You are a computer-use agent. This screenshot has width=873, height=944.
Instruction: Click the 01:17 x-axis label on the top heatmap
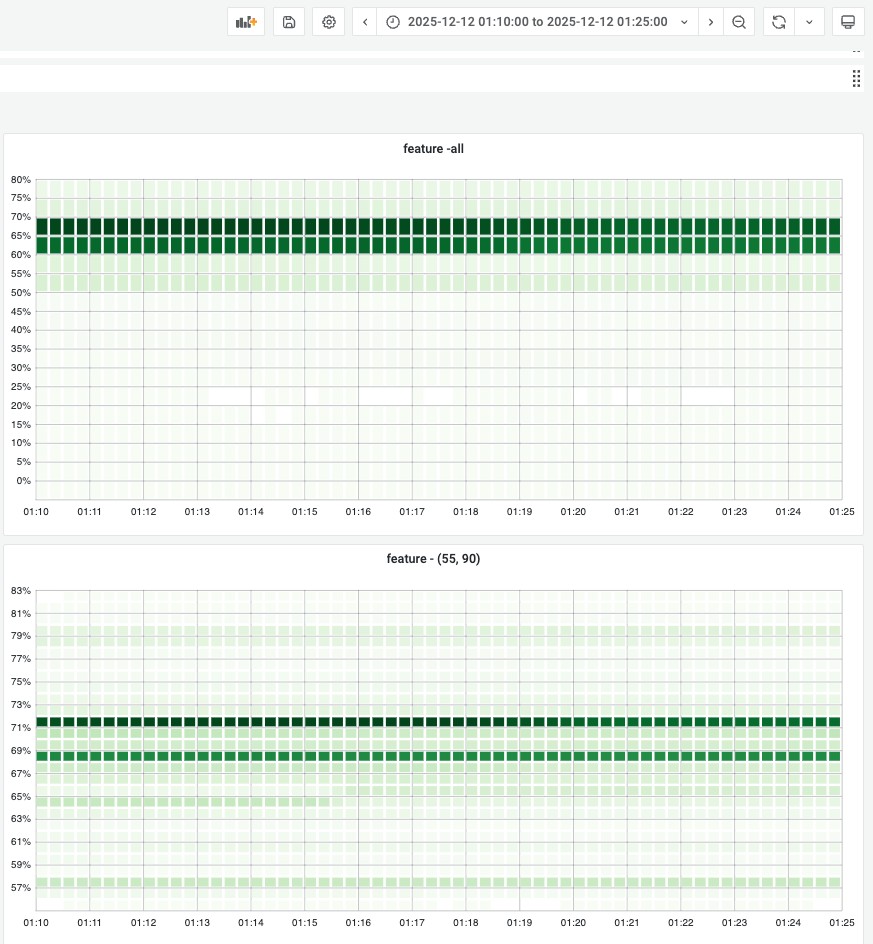coord(412,512)
